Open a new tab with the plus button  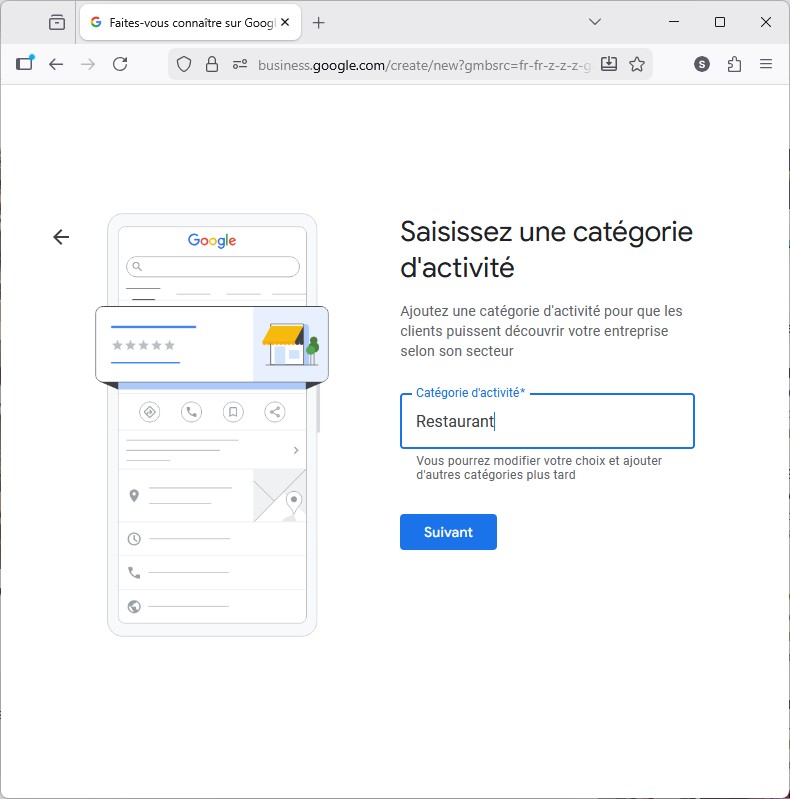tap(319, 22)
